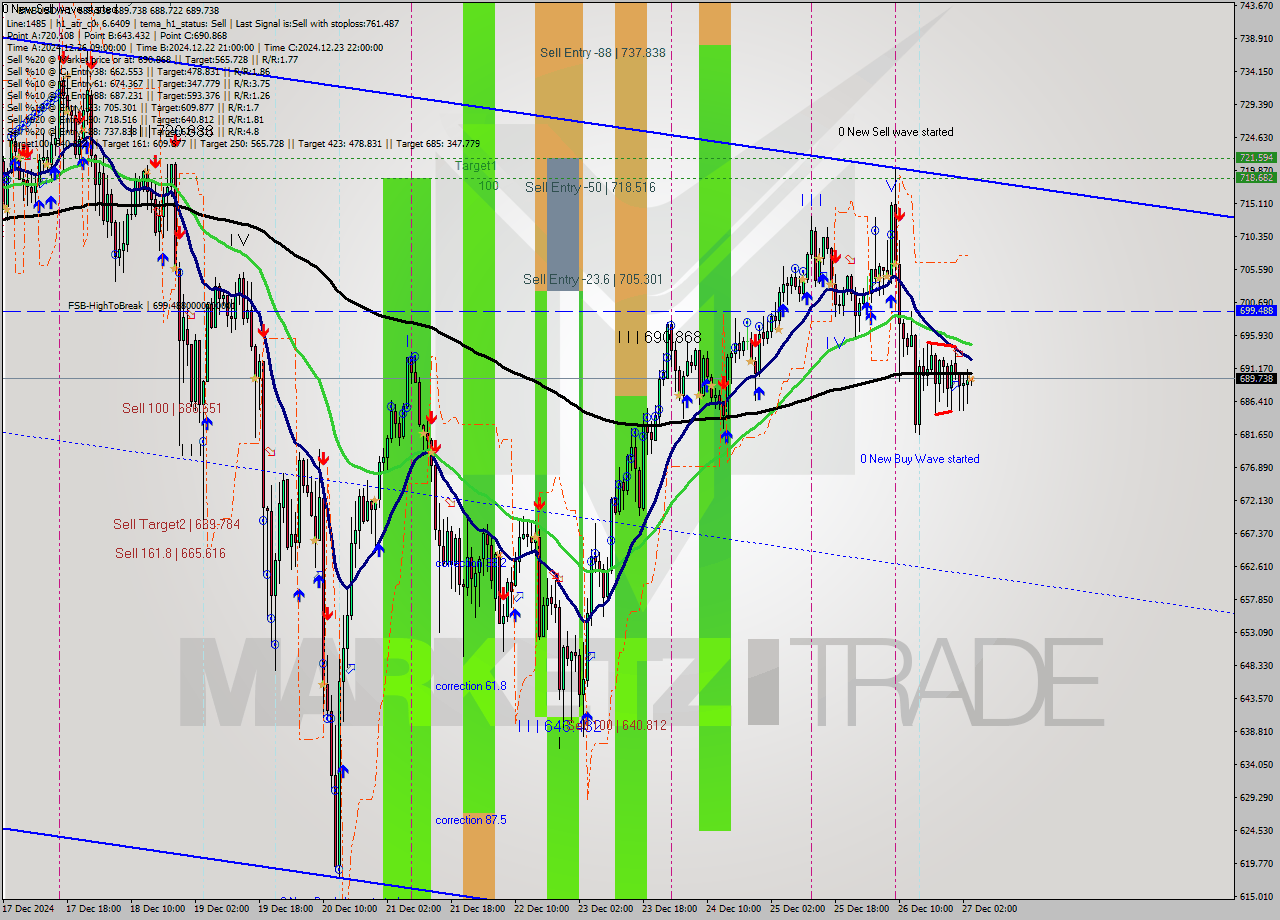The width and height of the screenshot is (1280, 920).
Task: Click the 672.130 price axis value
Action: point(1256,501)
